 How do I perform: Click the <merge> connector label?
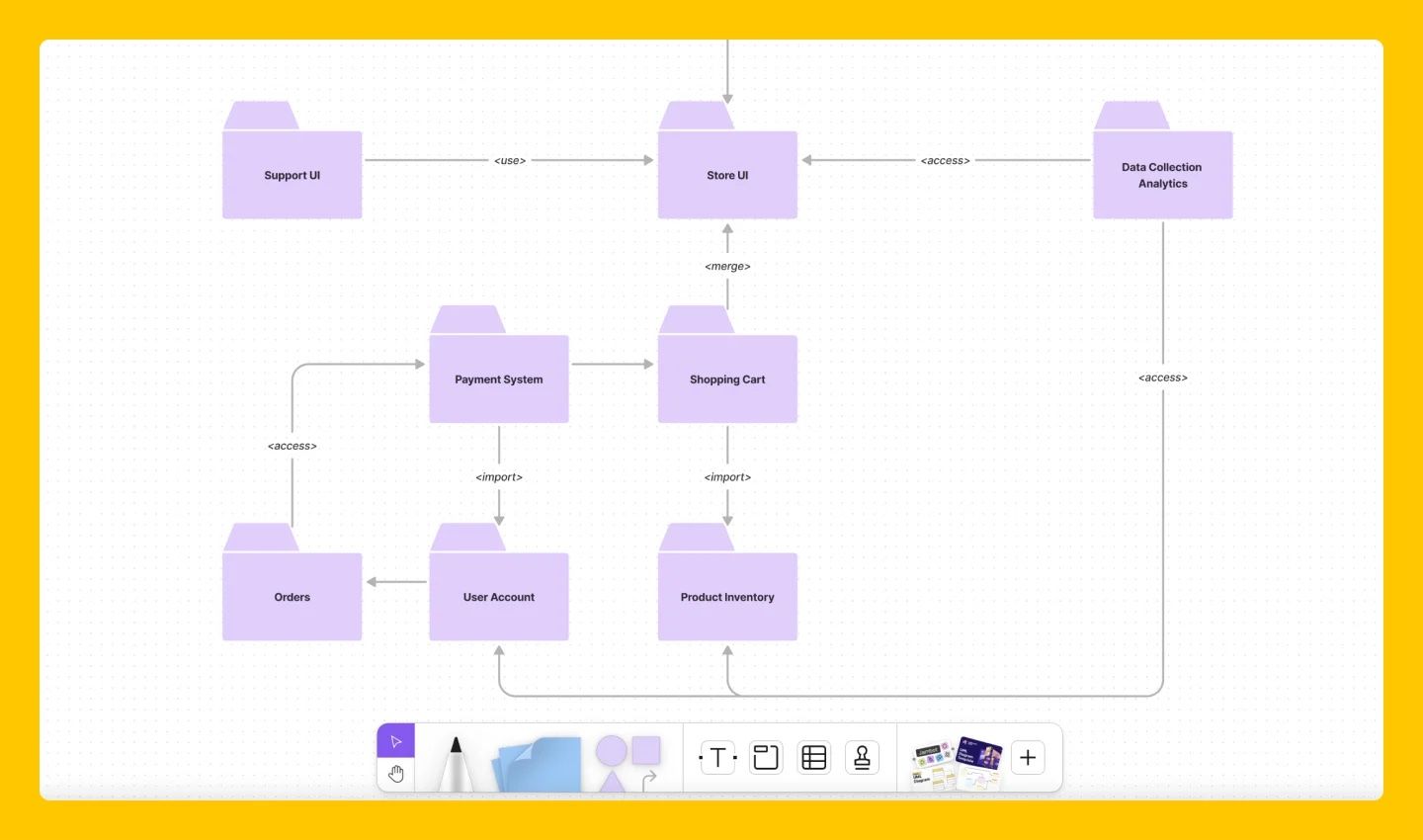727,266
